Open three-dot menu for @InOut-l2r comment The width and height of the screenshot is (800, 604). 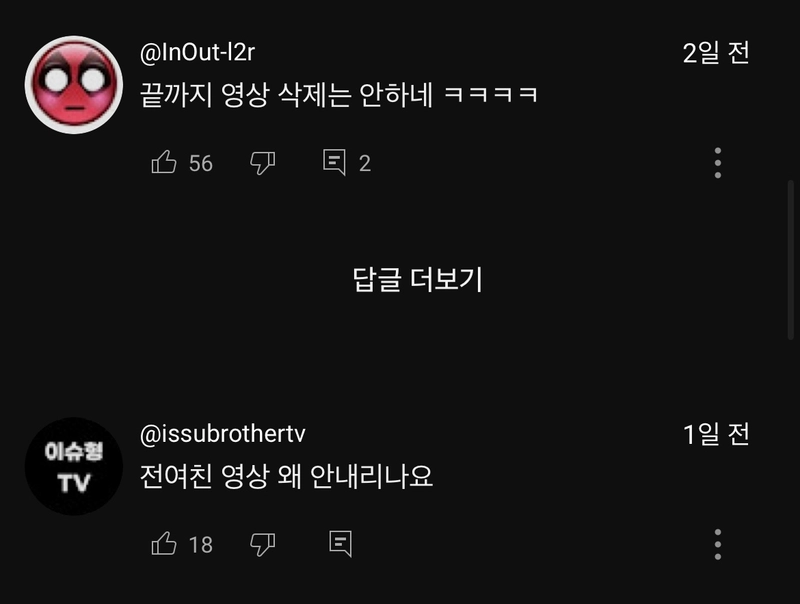(x=717, y=163)
